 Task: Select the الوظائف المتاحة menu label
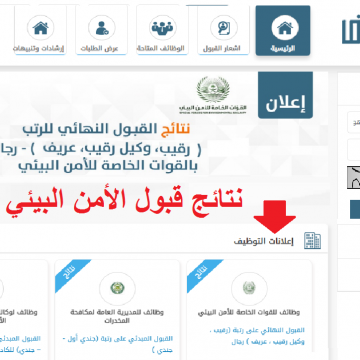pos(161,49)
